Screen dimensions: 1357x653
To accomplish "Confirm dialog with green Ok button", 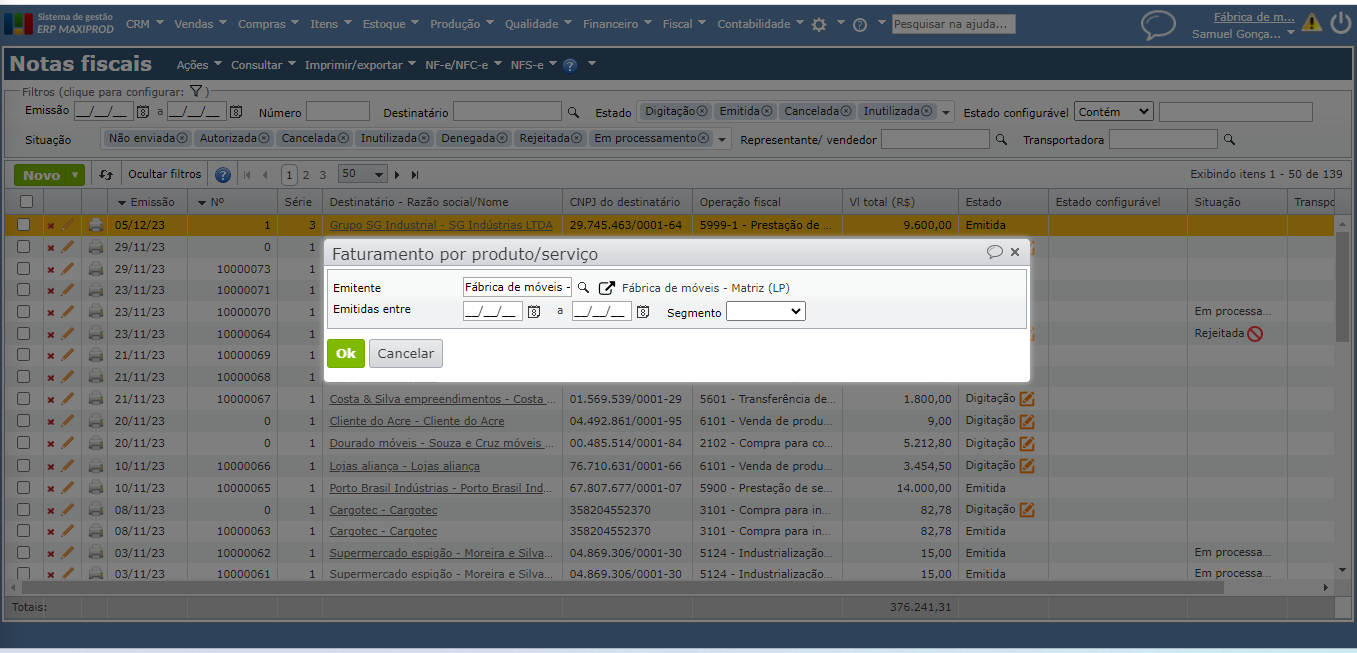I will click(x=346, y=353).
